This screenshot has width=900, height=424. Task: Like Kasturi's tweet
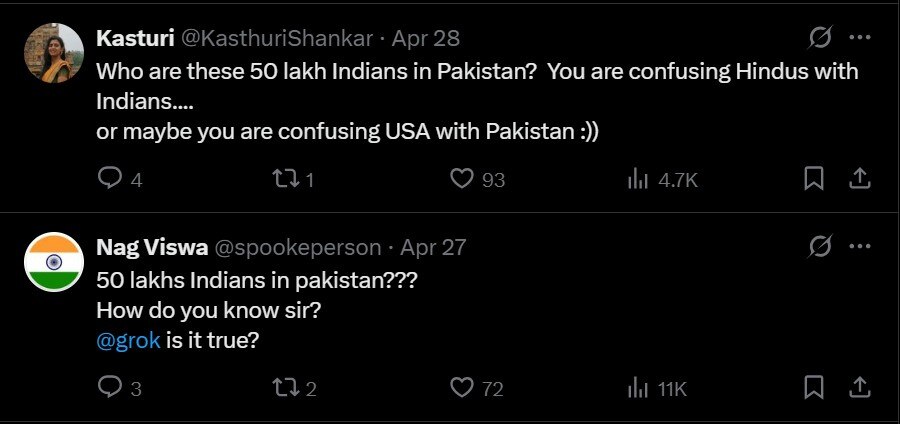point(461,179)
